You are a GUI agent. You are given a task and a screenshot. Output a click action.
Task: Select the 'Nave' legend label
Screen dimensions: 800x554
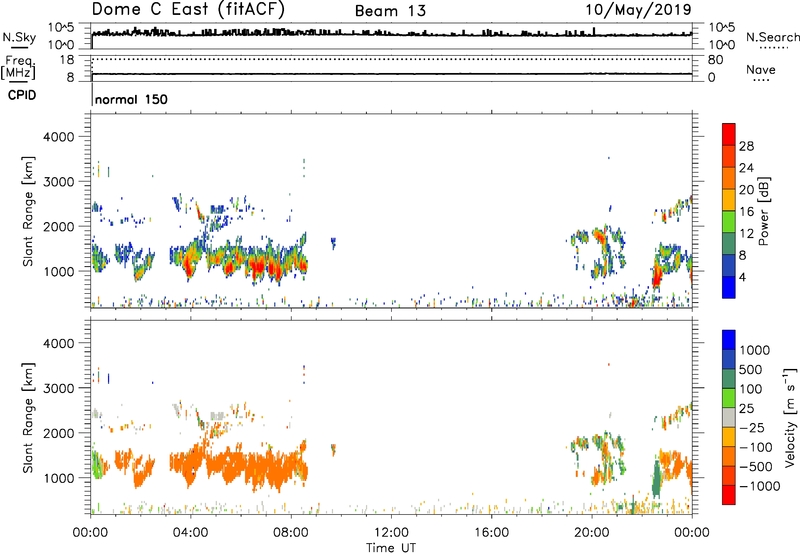click(x=761, y=69)
